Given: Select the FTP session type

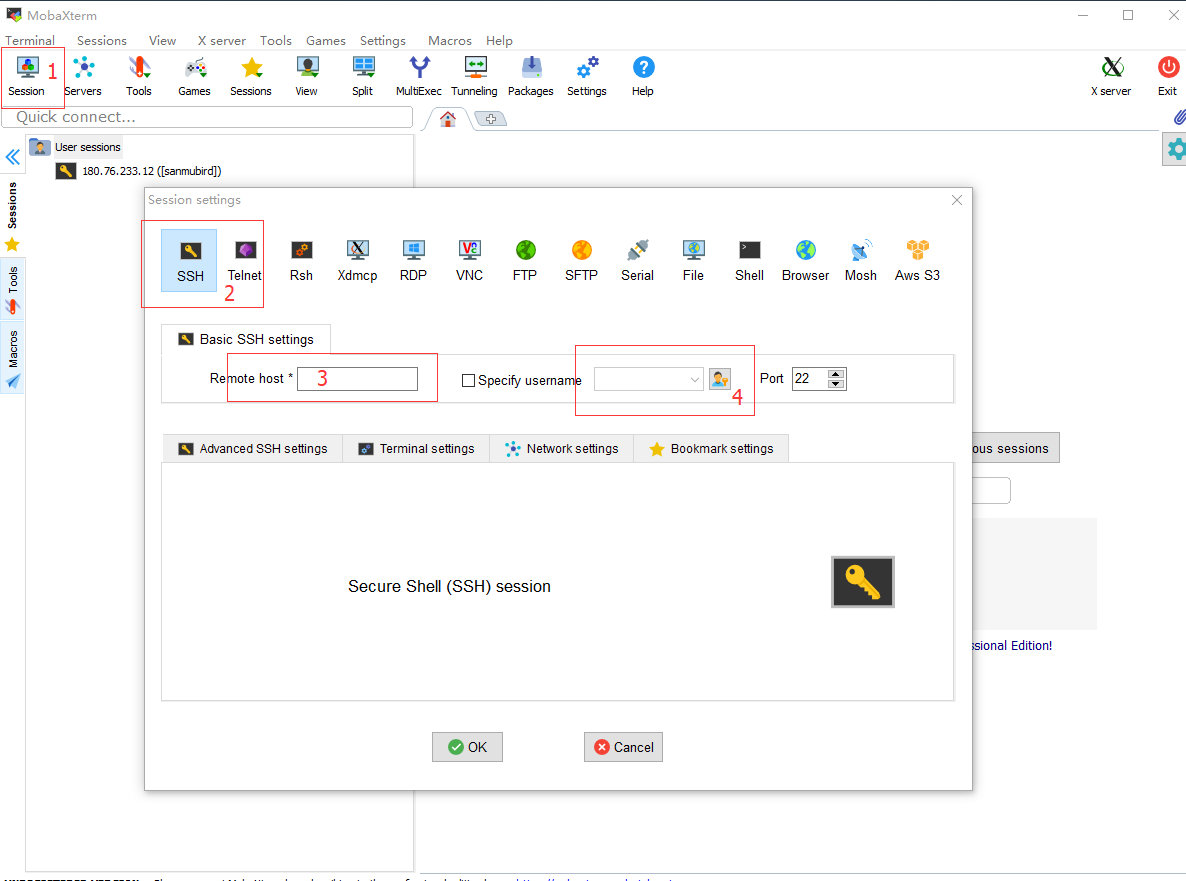Looking at the screenshot, I should [525, 261].
